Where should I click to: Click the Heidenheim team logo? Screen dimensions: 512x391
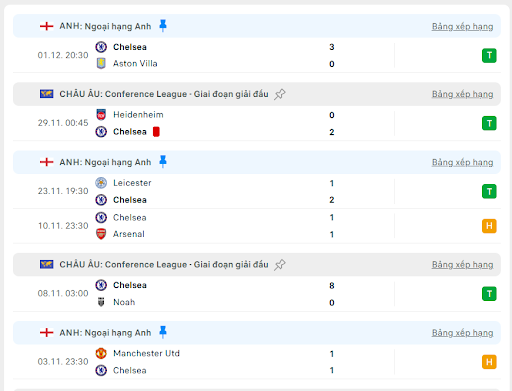[x=101, y=115]
